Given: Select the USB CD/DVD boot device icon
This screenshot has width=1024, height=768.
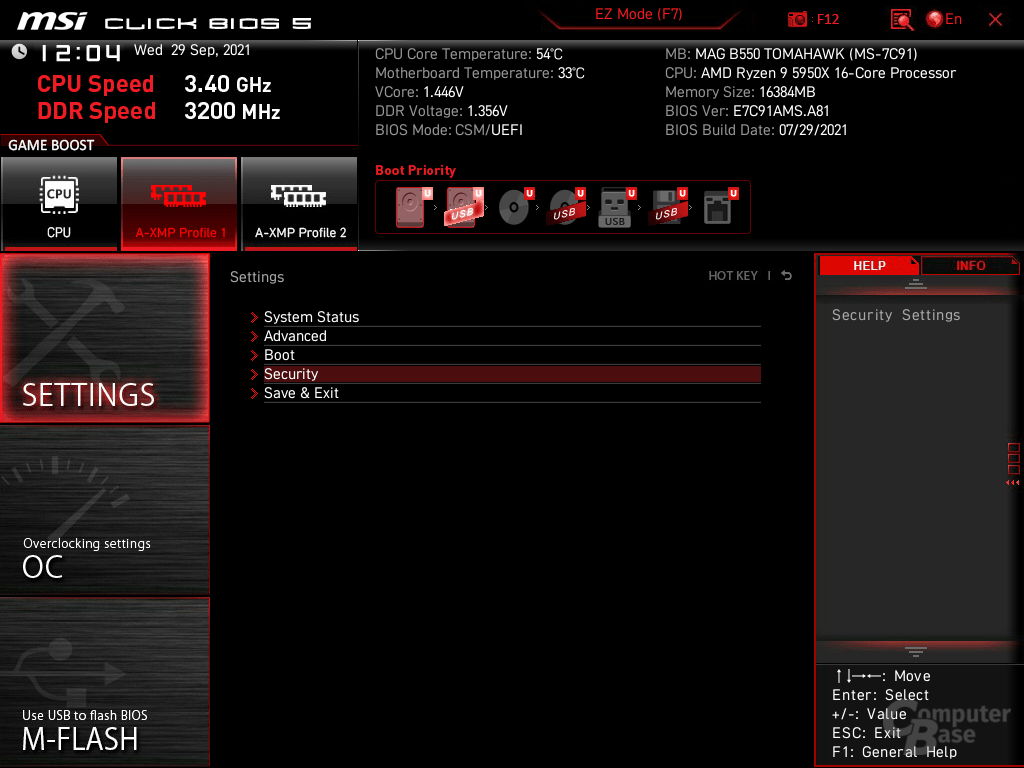Looking at the screenshot, I should click(567, 207).
